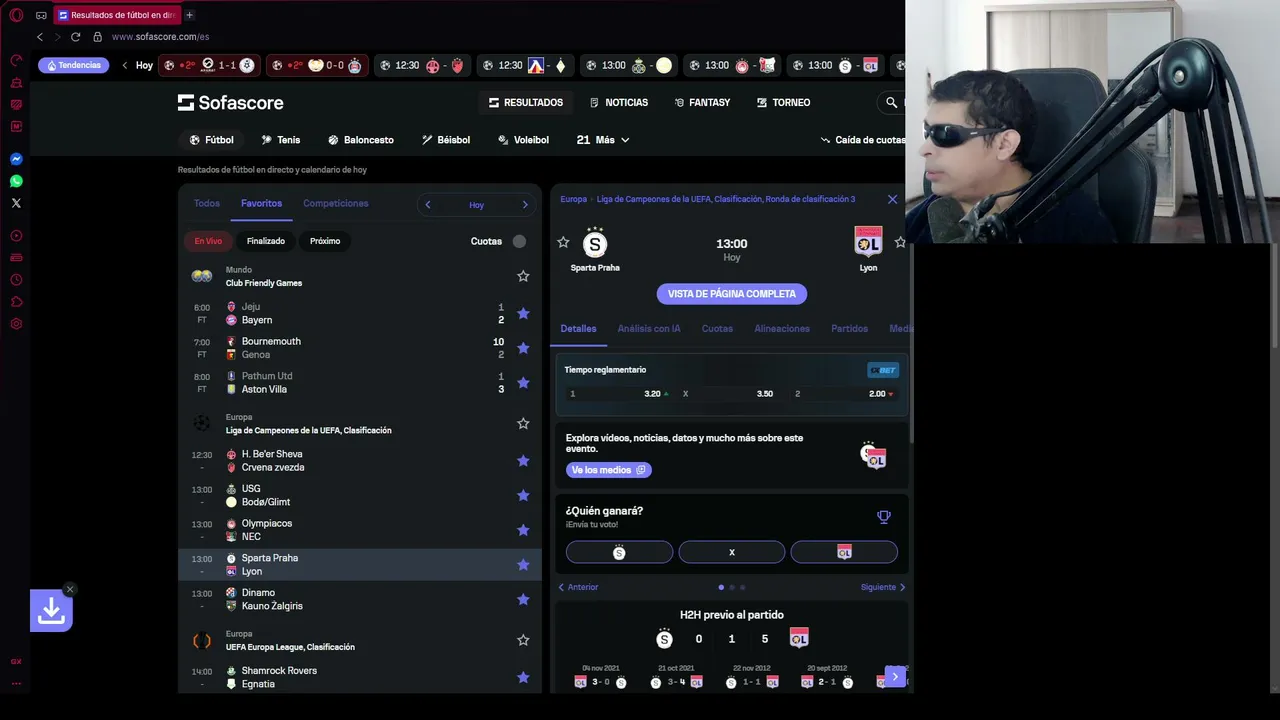The width and height of the screenshot is (1280, 720).
Task: Click the 'Ve los medios' button
Action: (608, 470)
